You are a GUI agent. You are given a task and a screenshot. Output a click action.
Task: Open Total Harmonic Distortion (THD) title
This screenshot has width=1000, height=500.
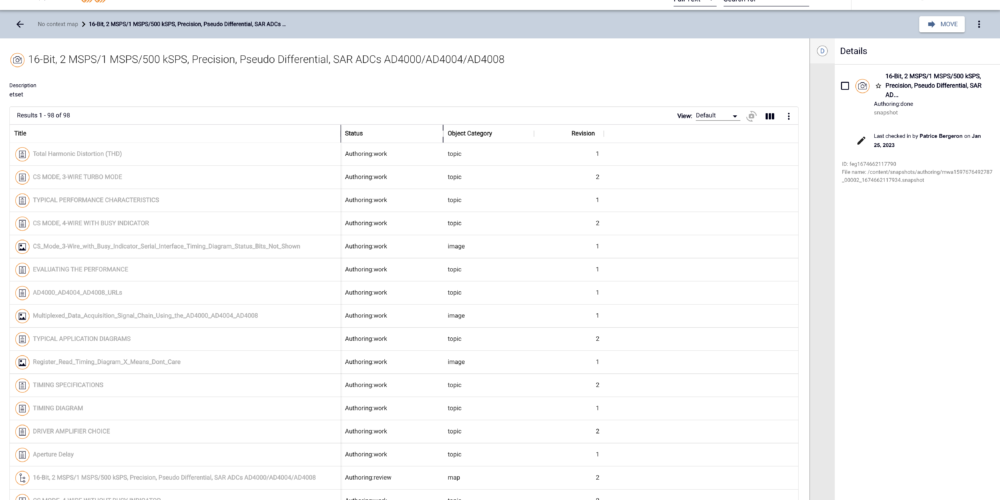coord(77,154)
